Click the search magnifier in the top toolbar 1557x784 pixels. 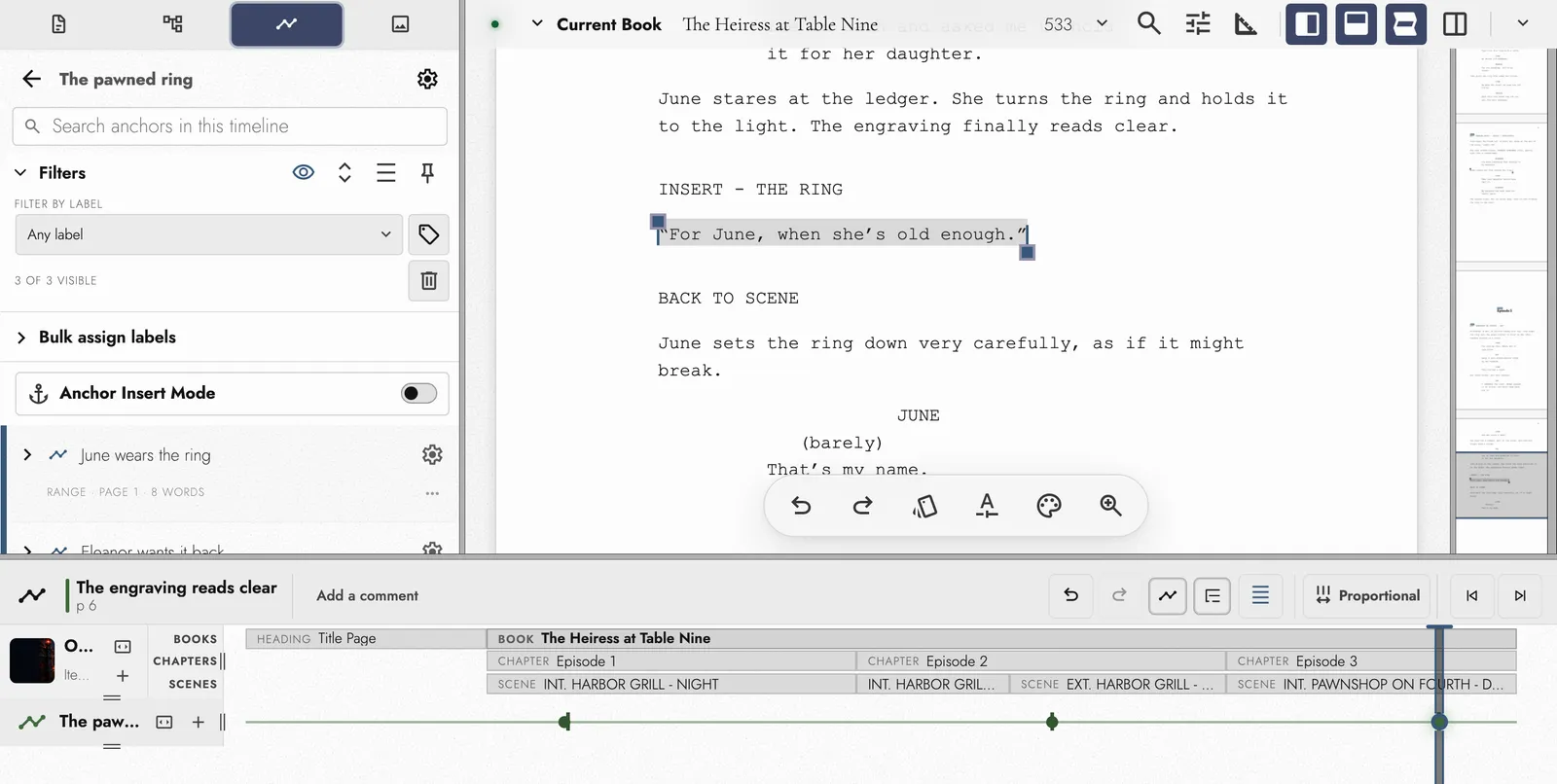pos(1149,23)
